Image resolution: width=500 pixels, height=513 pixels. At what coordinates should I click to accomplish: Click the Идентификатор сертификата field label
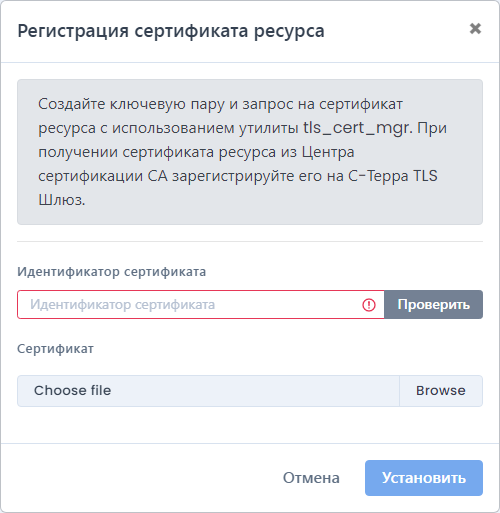coord(112,272)
